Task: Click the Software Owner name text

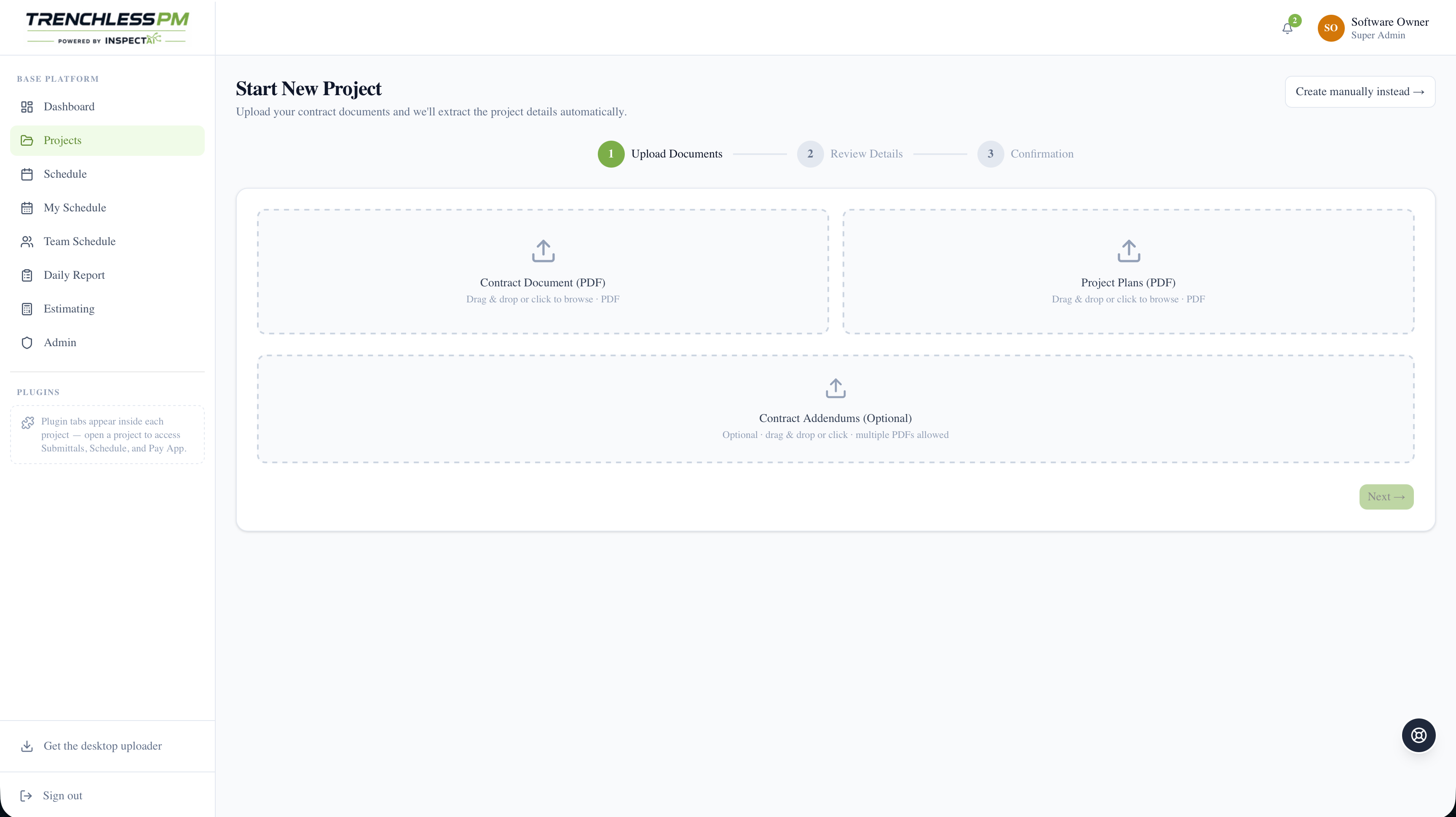Action: [x=1390, y=21]
